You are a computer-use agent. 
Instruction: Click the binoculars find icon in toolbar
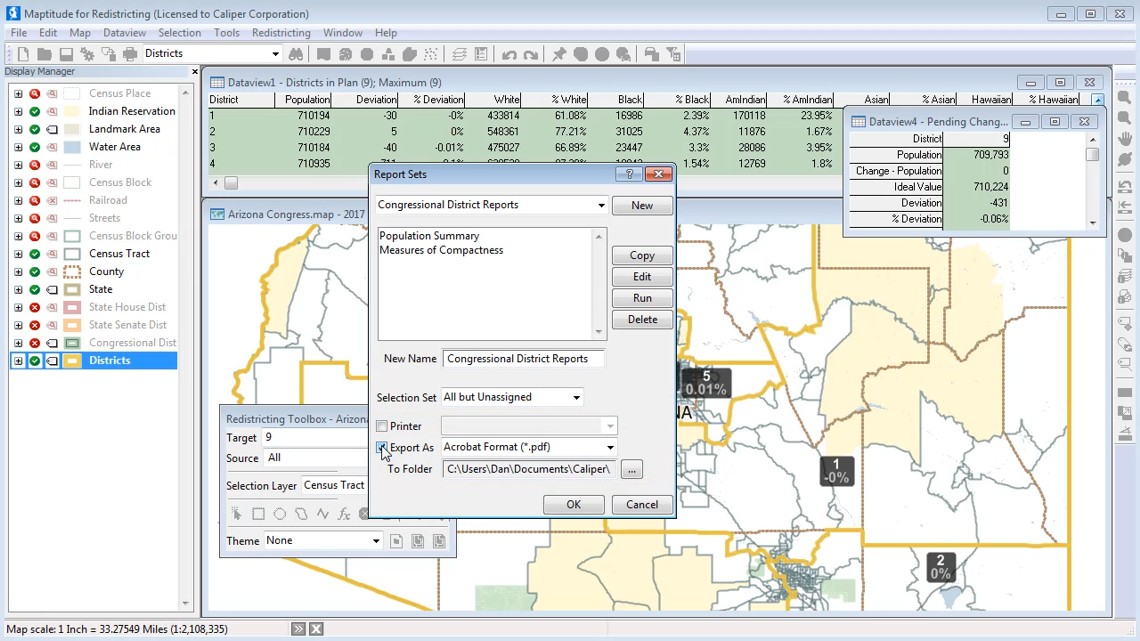(296, 54)
